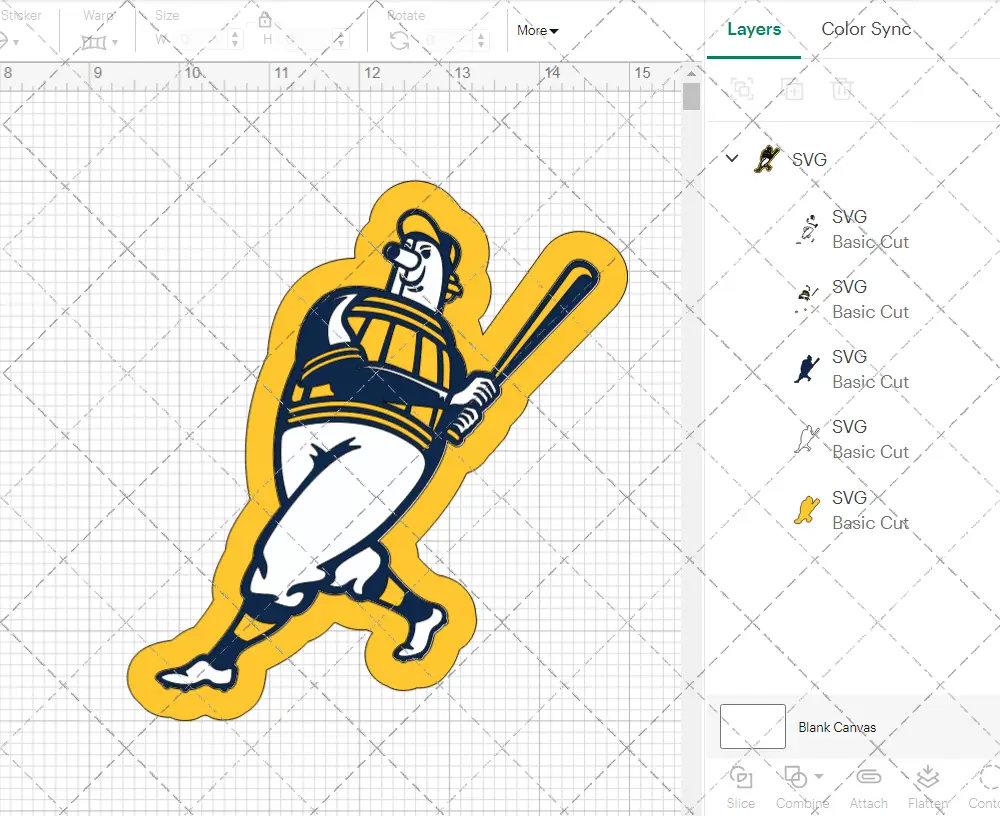Image resolution: width=1000 pixels, height=816 pixels.
Task: Click the Warp icon
Action: [94, 43]
